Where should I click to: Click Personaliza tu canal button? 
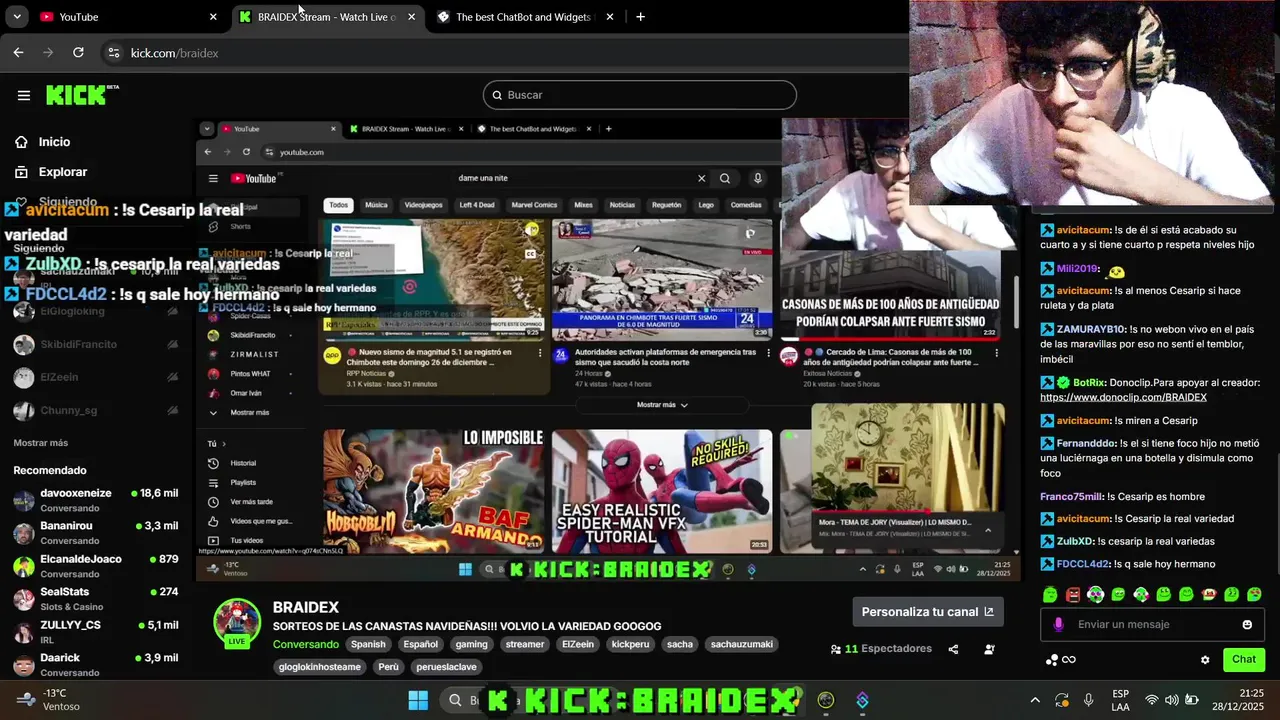(x=928, y=612)
